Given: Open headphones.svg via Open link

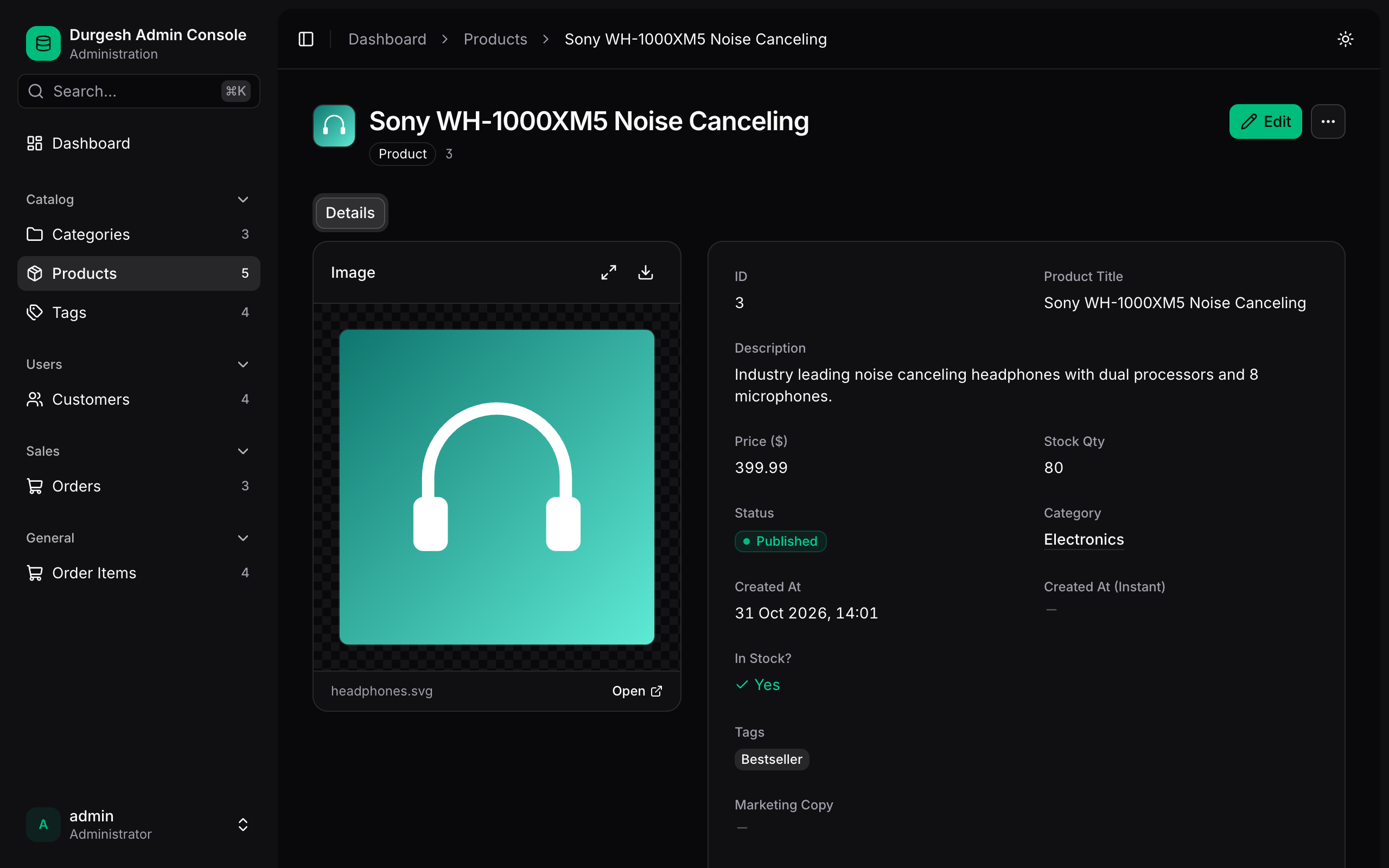Looking at the screenshot, I should pyautogui.click(x=637, y=691).
